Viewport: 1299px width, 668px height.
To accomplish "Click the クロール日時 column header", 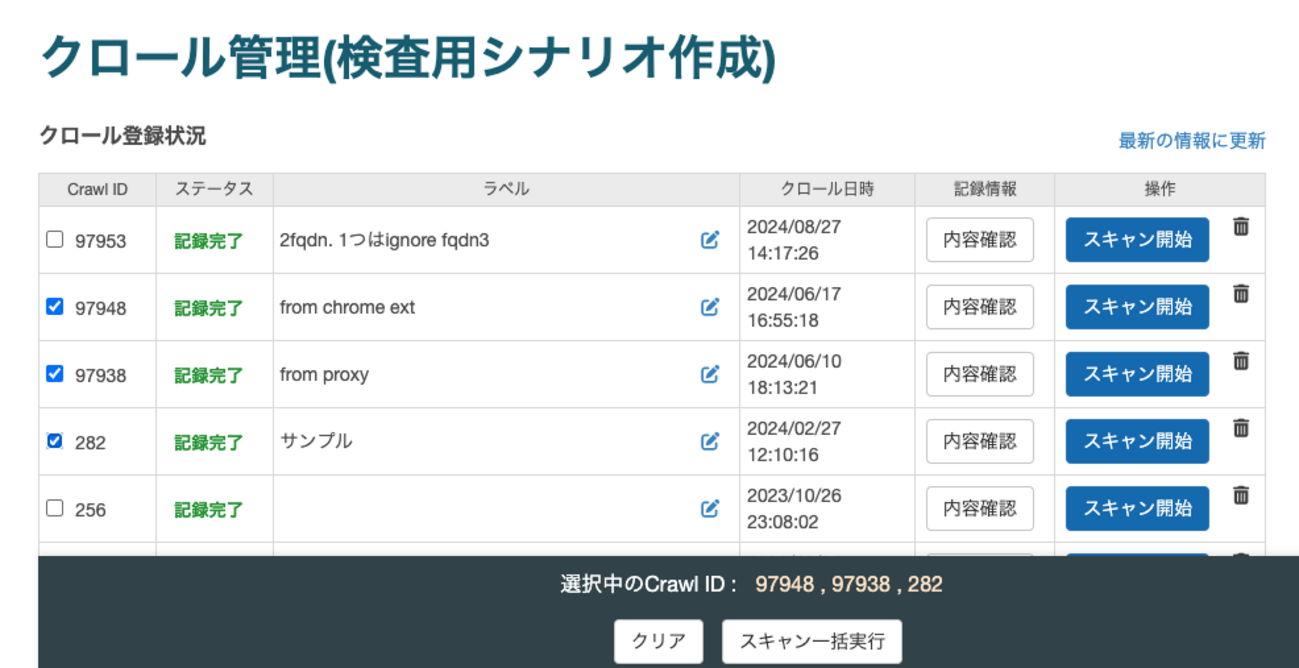I will pyautogui.click(x=827, y=189).
